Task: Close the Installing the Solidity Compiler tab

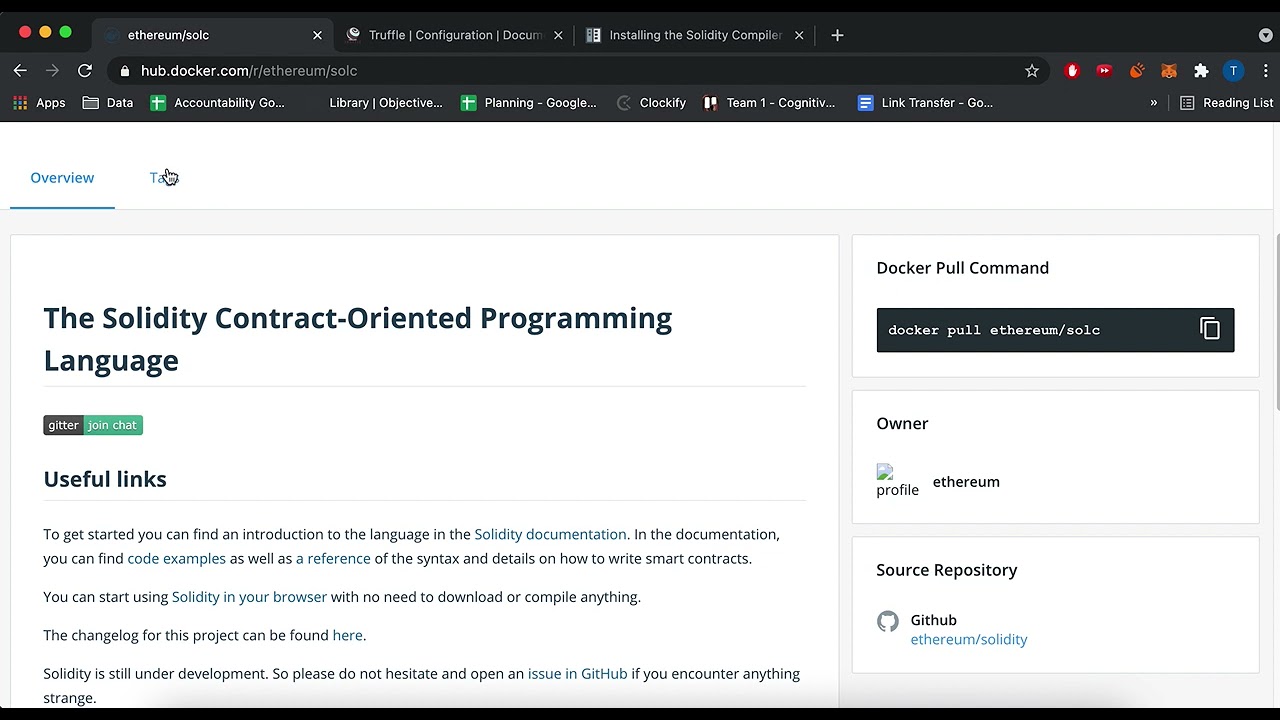Action: (799, 35)
